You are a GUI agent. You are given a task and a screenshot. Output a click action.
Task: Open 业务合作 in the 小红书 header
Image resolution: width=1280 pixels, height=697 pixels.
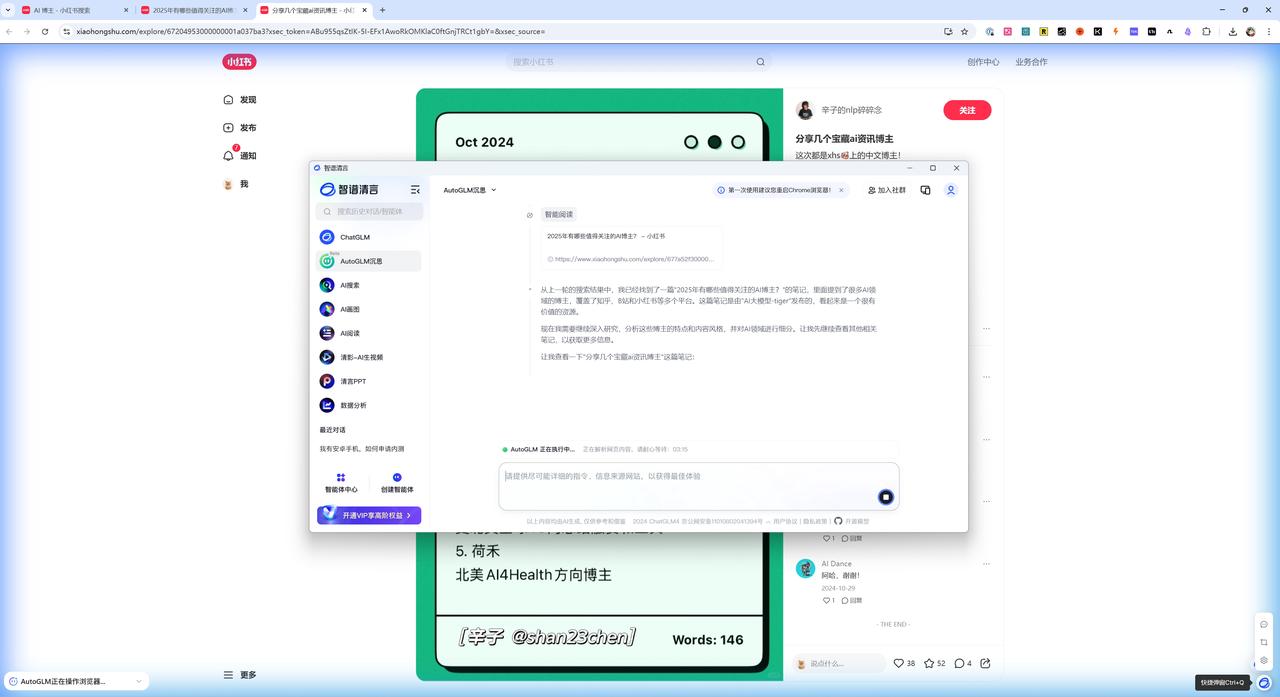click(x=1031, y=62)
